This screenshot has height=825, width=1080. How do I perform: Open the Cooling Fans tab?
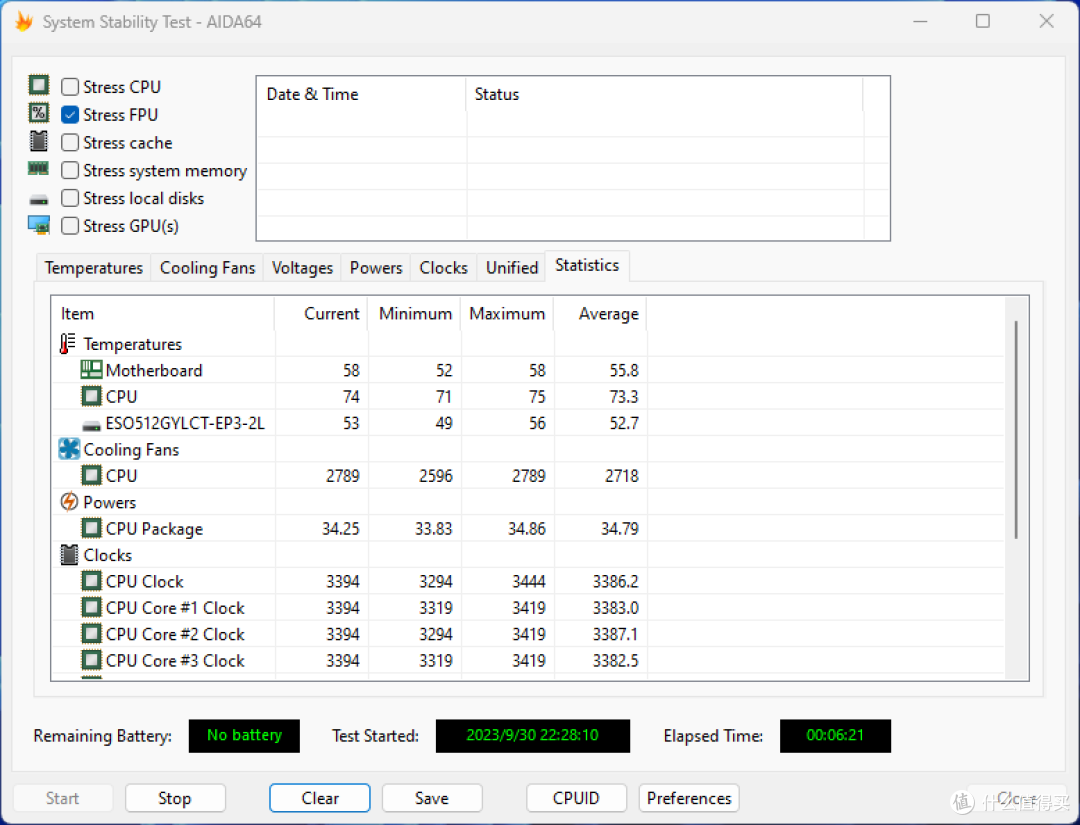[207, 268]
